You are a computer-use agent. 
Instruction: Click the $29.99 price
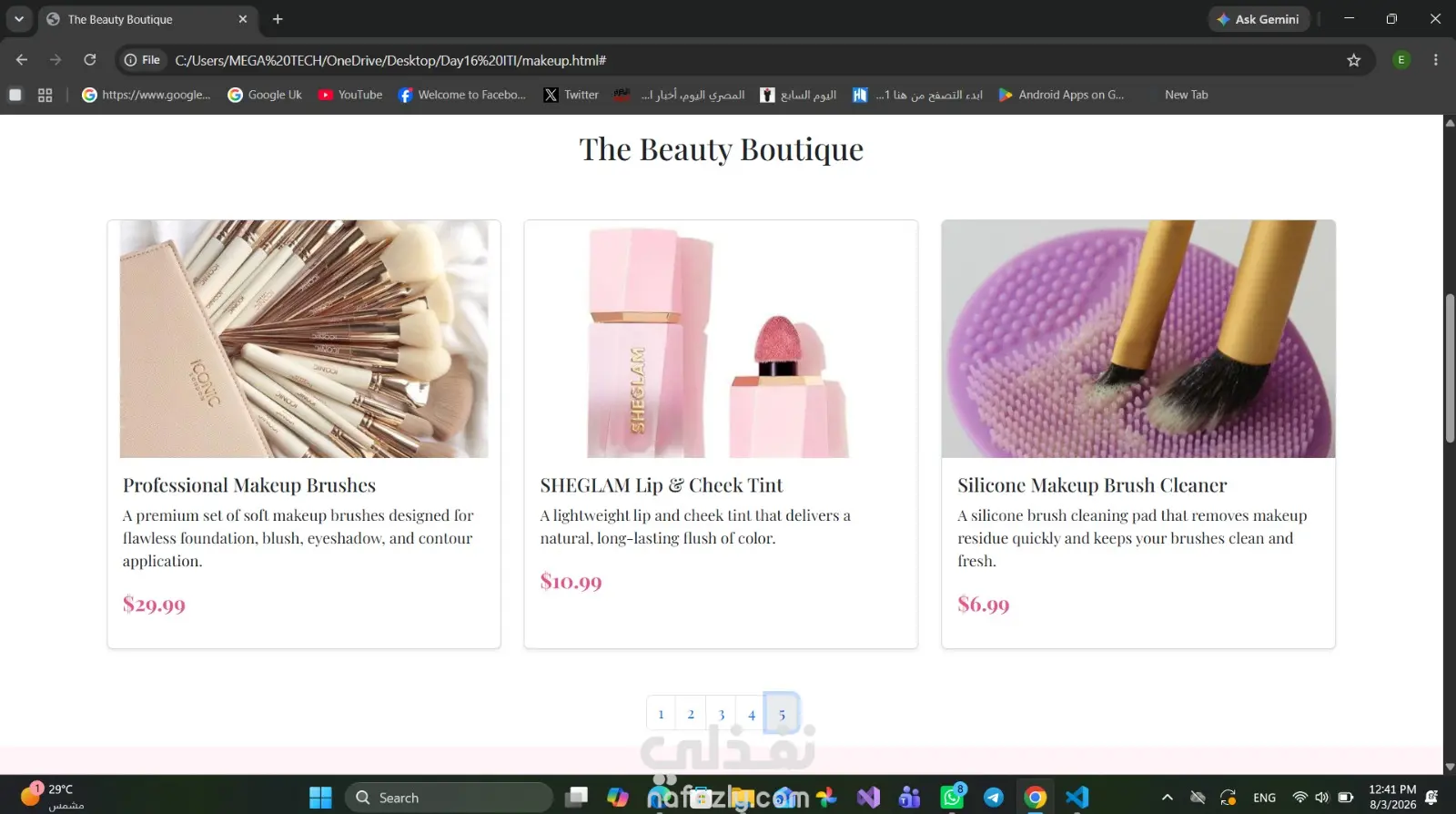[154, 605]
